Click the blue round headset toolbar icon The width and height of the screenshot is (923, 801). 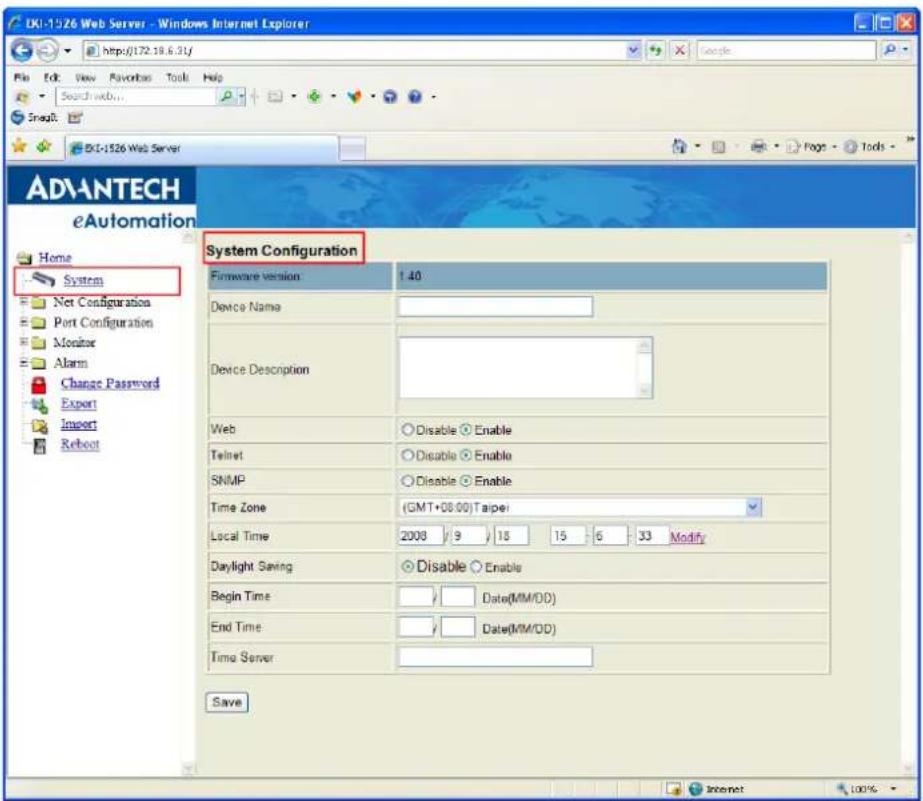point(390,97)
